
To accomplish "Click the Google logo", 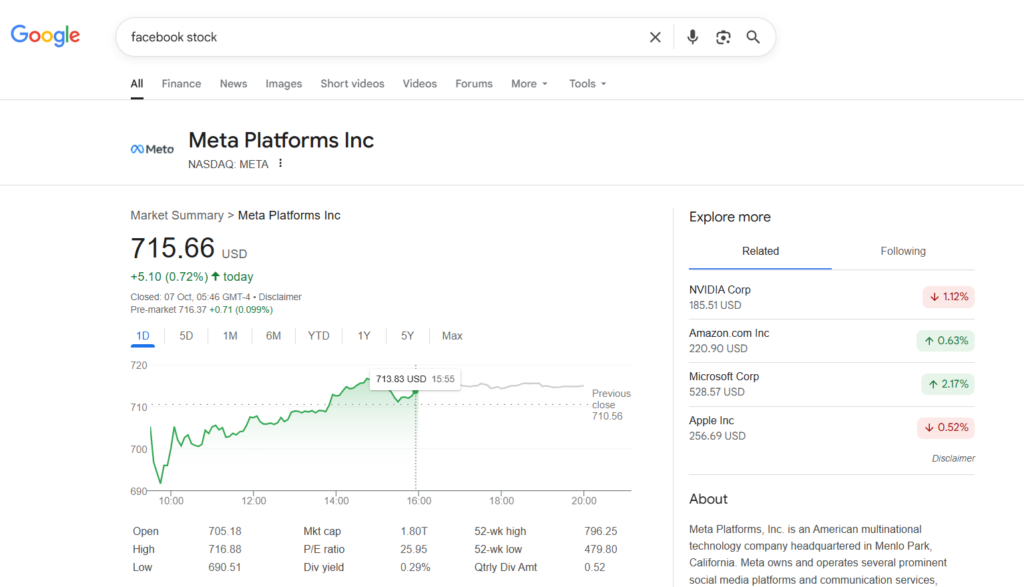I will point(45,36).
